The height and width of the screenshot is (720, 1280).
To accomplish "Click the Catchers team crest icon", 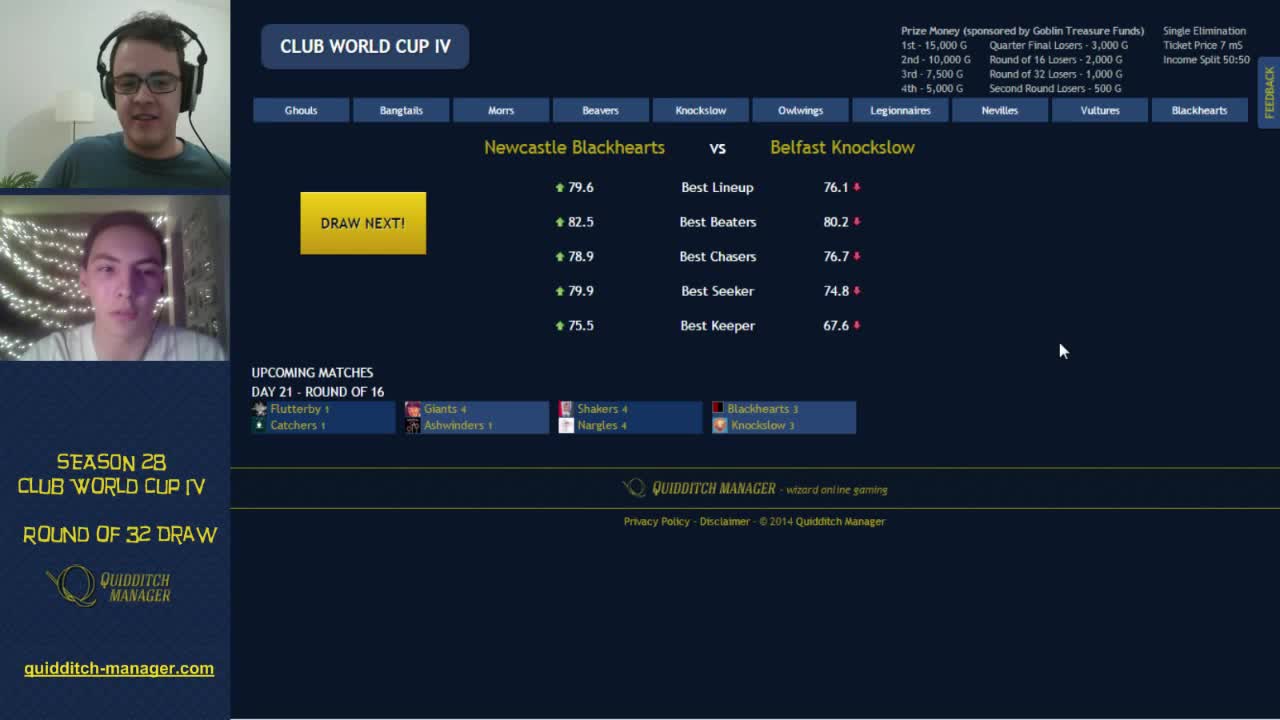I will coord(259,425).
